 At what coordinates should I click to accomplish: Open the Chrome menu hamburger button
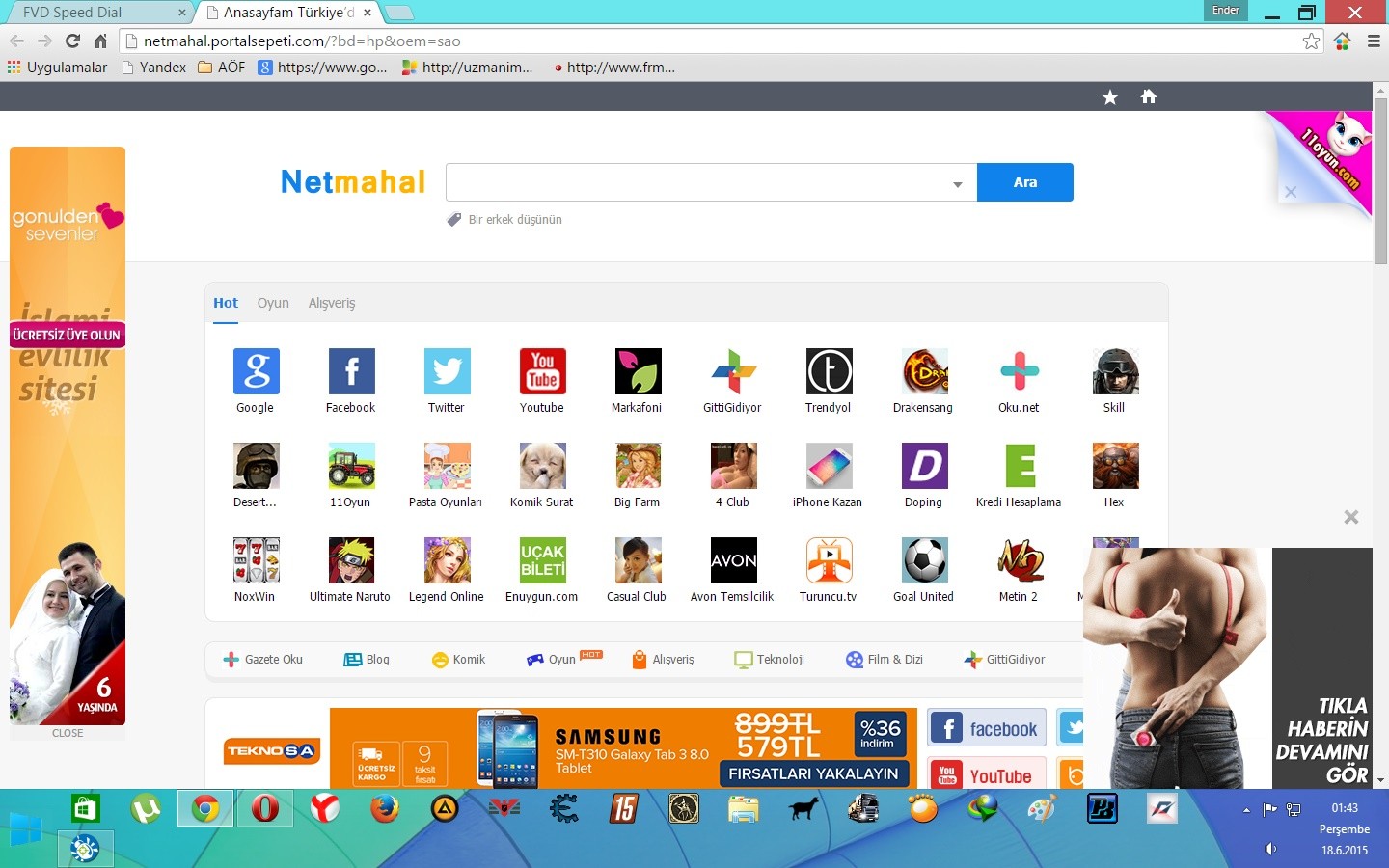[x=1374, y=41]
